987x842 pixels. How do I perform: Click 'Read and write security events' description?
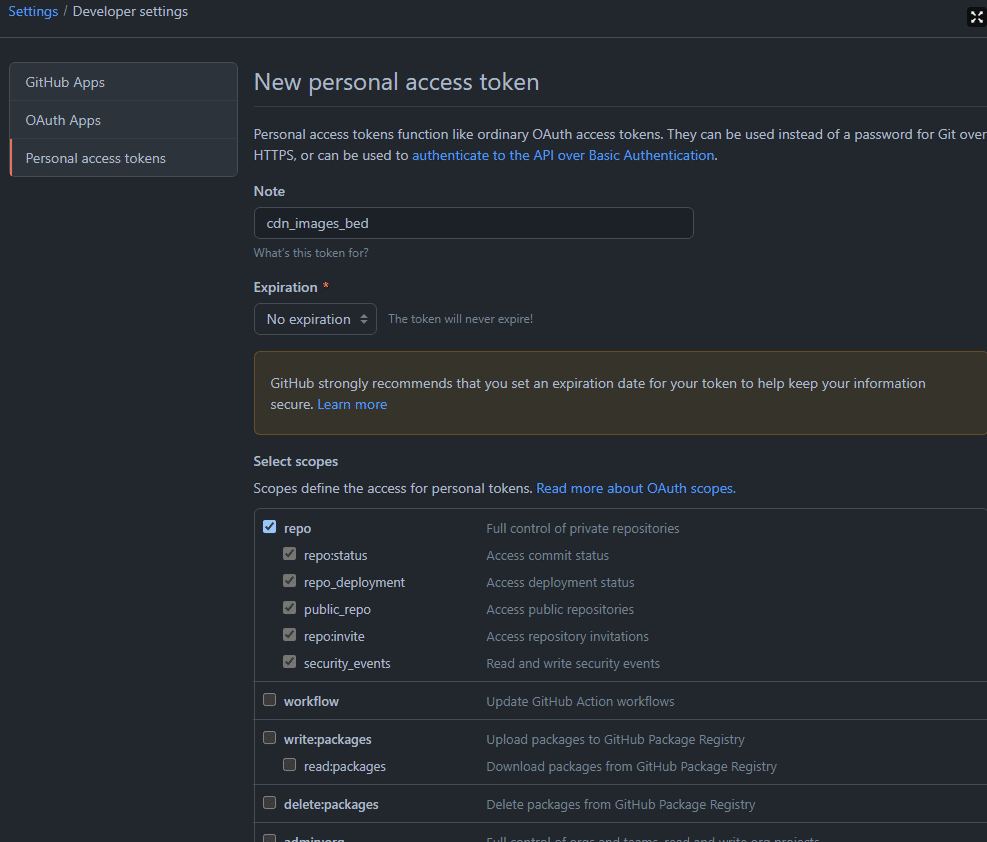pos(573,664)
